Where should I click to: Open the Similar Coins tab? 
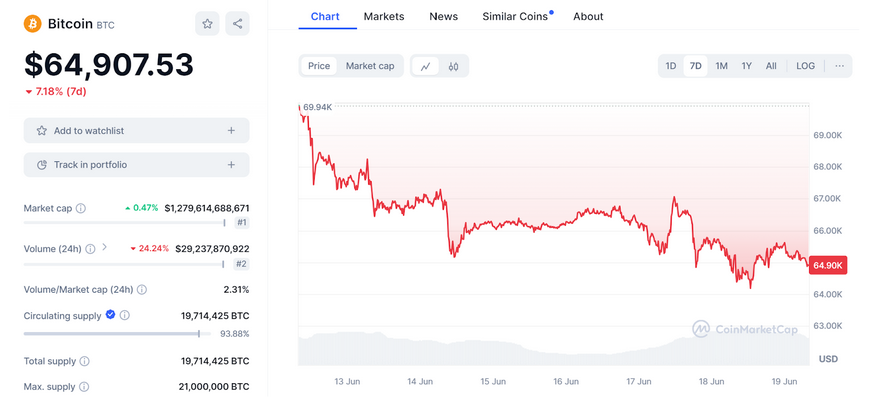click(x=515, y=17)
